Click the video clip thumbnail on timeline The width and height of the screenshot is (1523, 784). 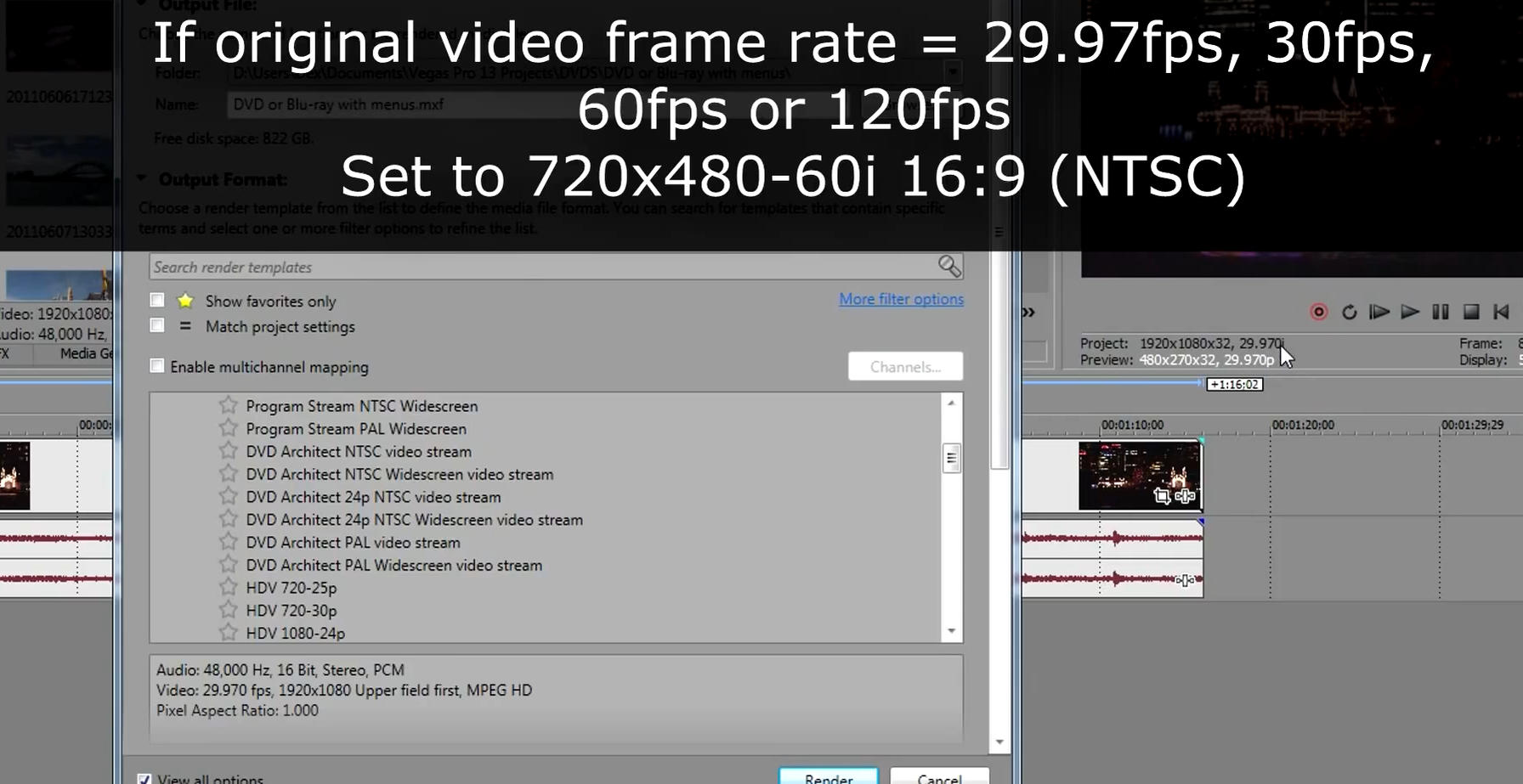1140,475
